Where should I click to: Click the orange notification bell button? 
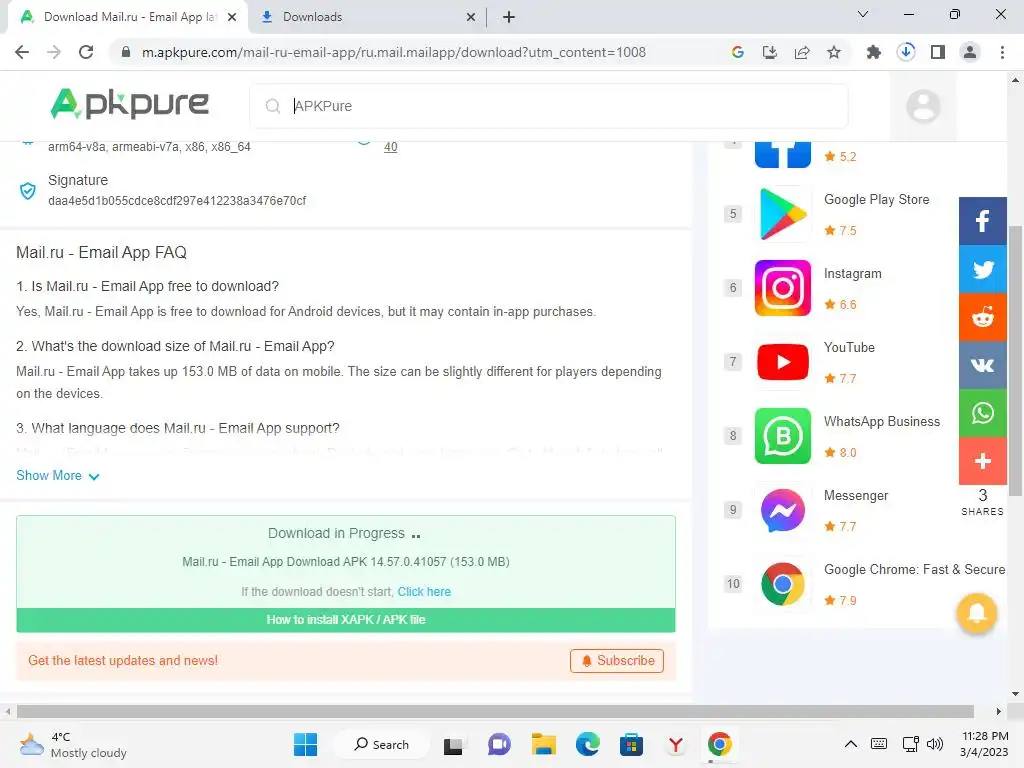pyautogui.click(x=976, y=613)
